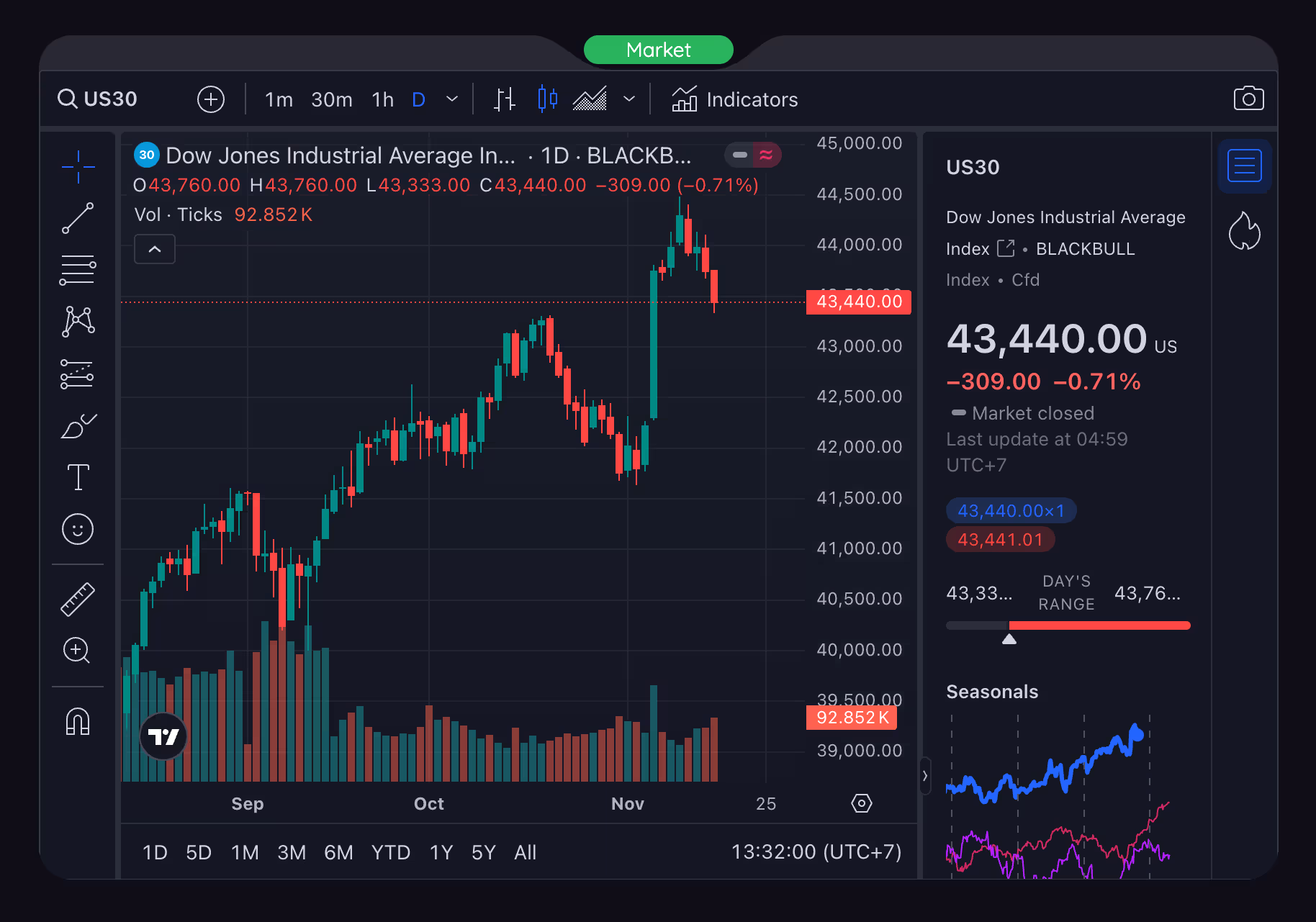Viewport: 1316px width, 922px height.
Task: Activate the zoom in tool
Action: pos(77,651)
